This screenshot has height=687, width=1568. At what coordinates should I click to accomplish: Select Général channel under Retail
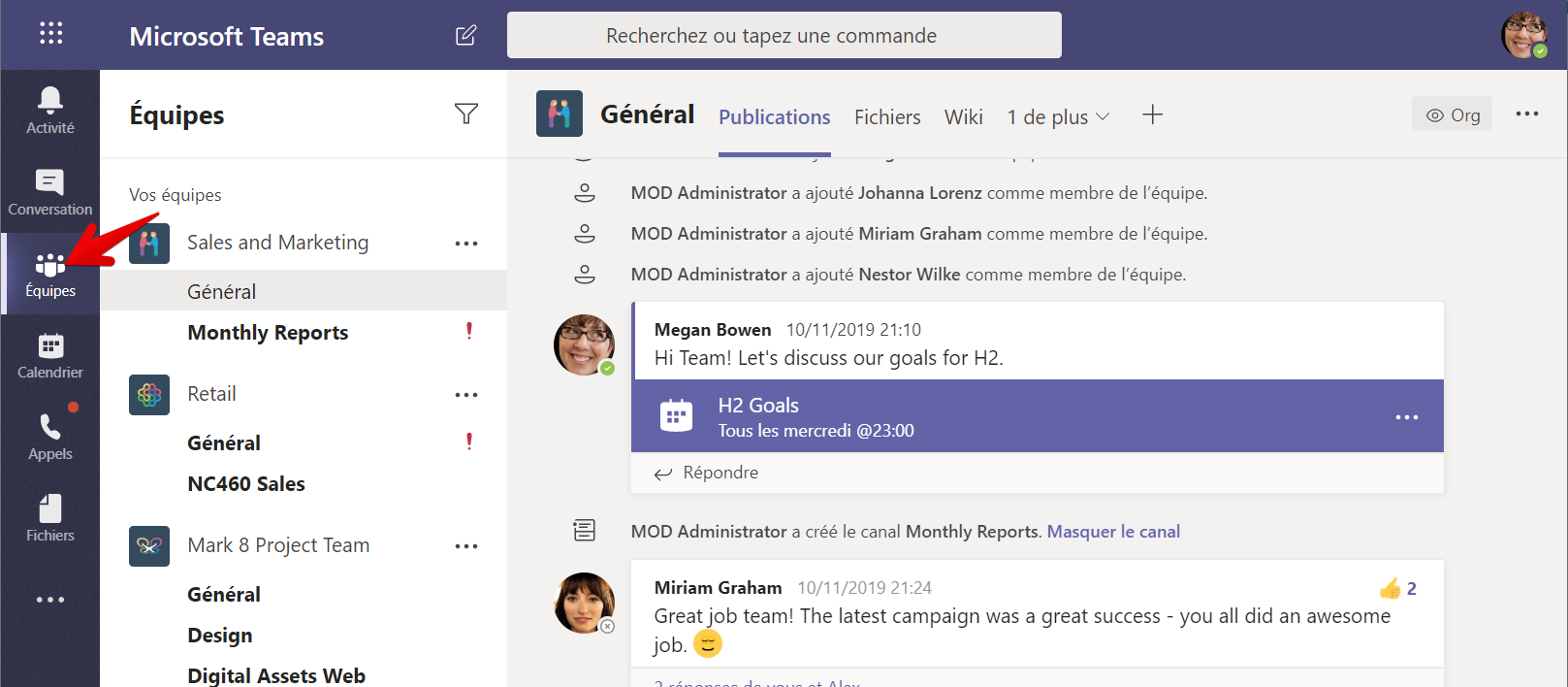(224, 443)
